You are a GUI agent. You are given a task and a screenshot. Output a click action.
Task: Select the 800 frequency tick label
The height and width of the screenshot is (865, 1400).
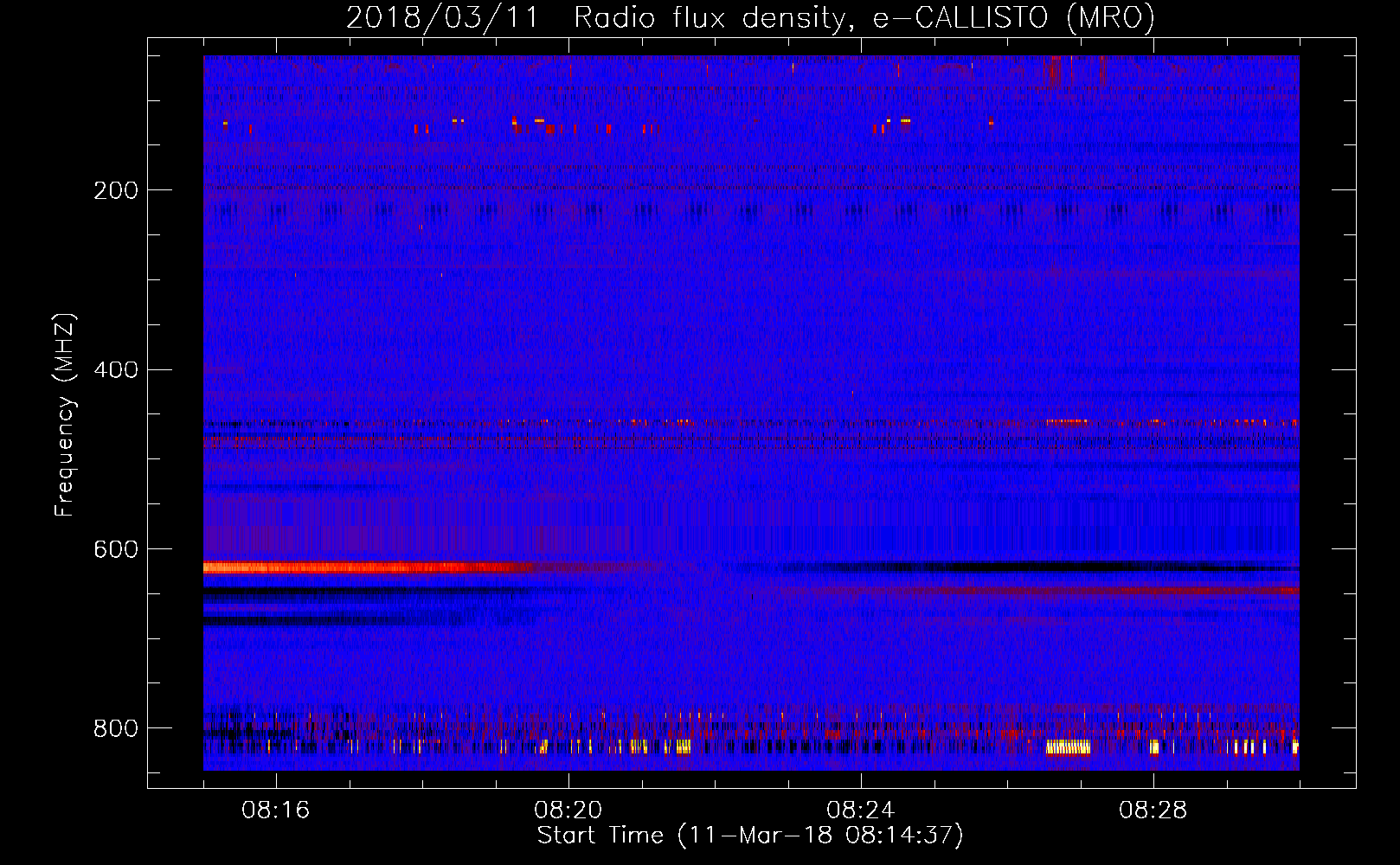tap(116, 728)
